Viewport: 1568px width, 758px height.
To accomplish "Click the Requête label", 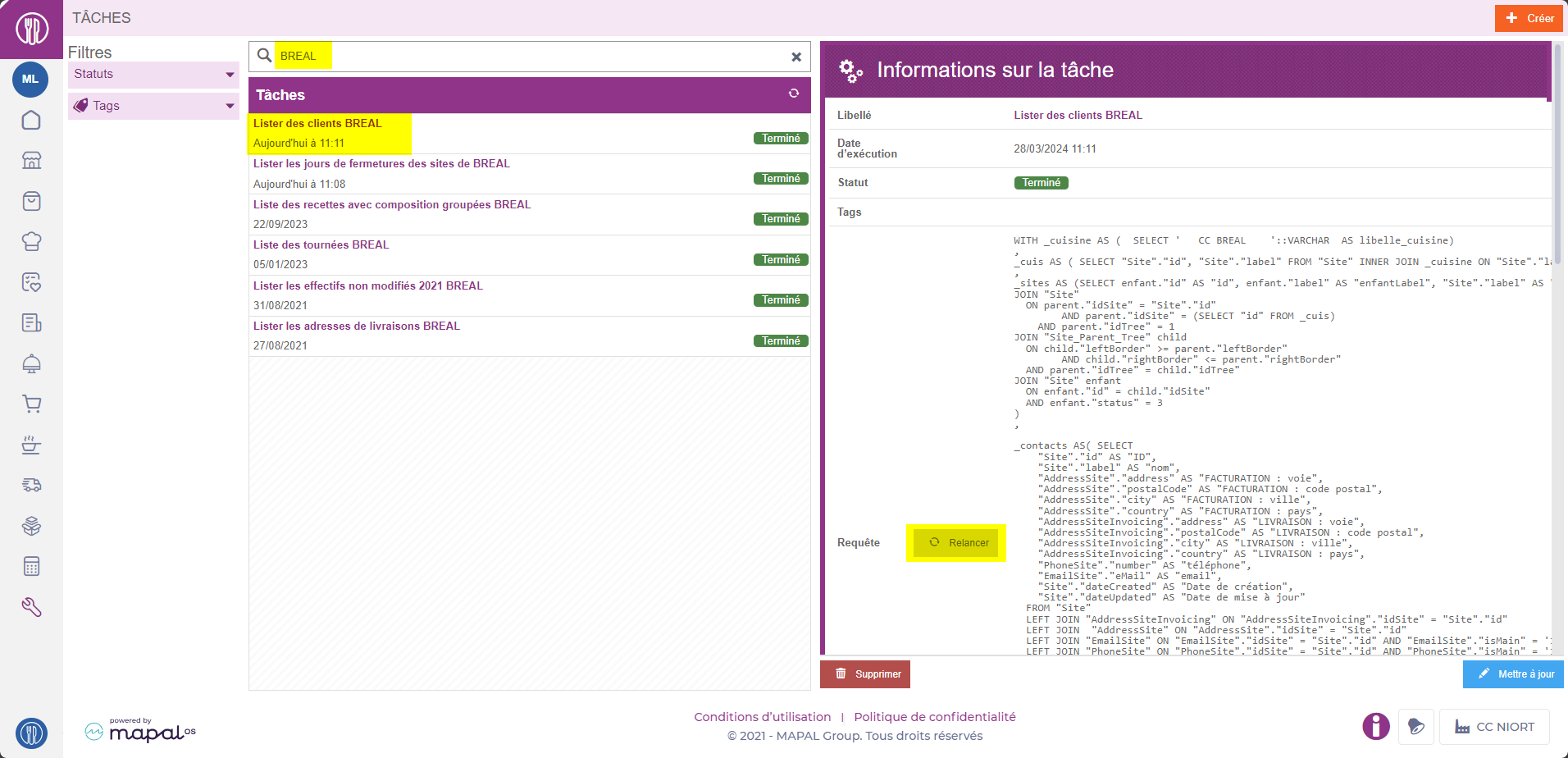I will pyautogui.click(x=859, y=543).
